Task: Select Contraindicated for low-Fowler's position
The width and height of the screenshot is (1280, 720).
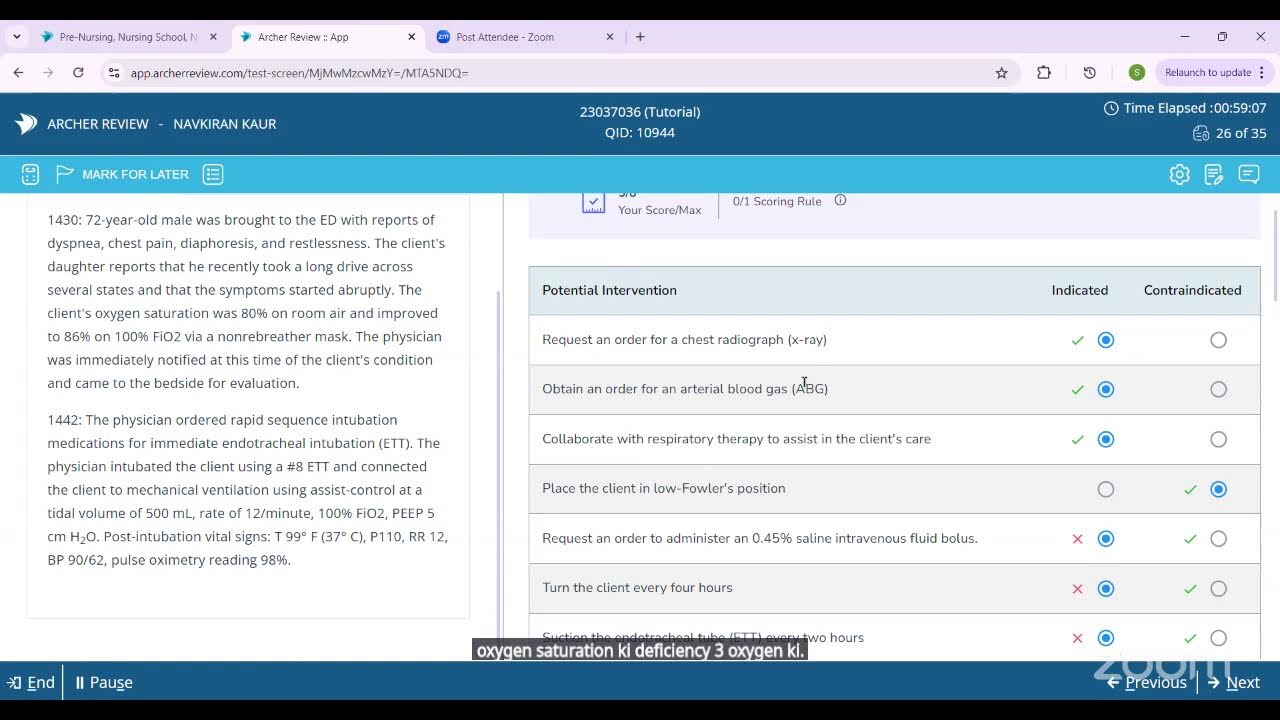Action: (1218, 489)
